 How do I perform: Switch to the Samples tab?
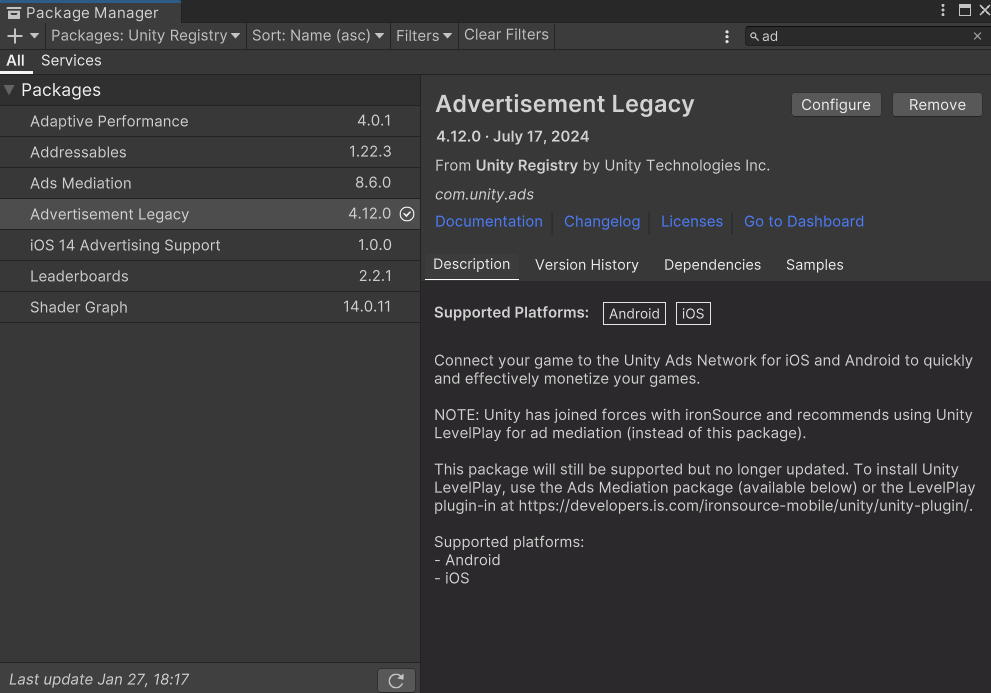[x=815, y=265]
